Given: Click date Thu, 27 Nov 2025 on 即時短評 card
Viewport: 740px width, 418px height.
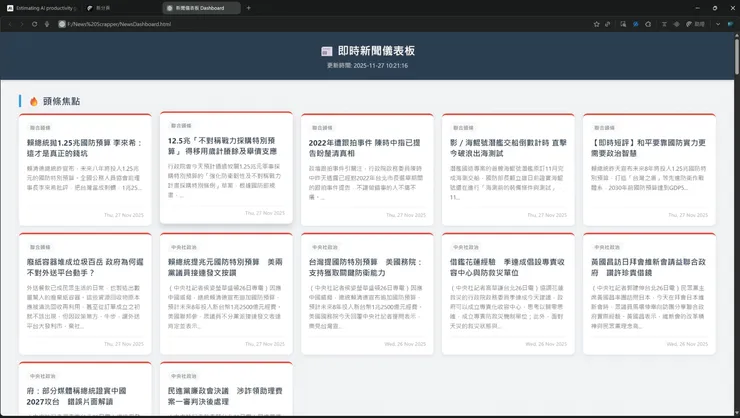Looking at the screenshot, I should (688, 215).
